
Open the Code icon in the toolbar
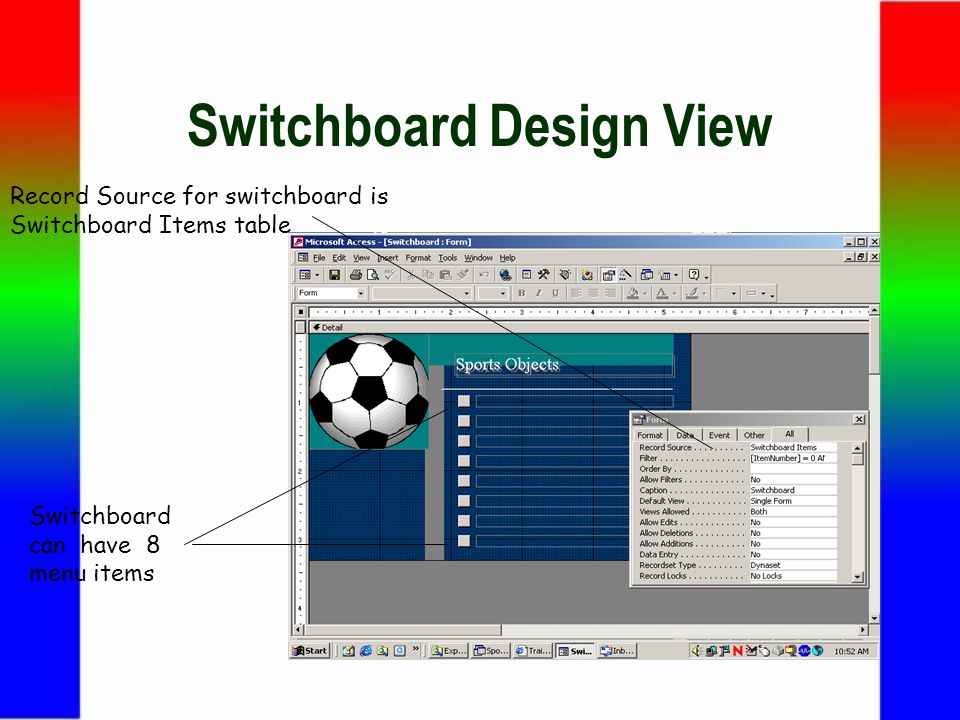587,275
